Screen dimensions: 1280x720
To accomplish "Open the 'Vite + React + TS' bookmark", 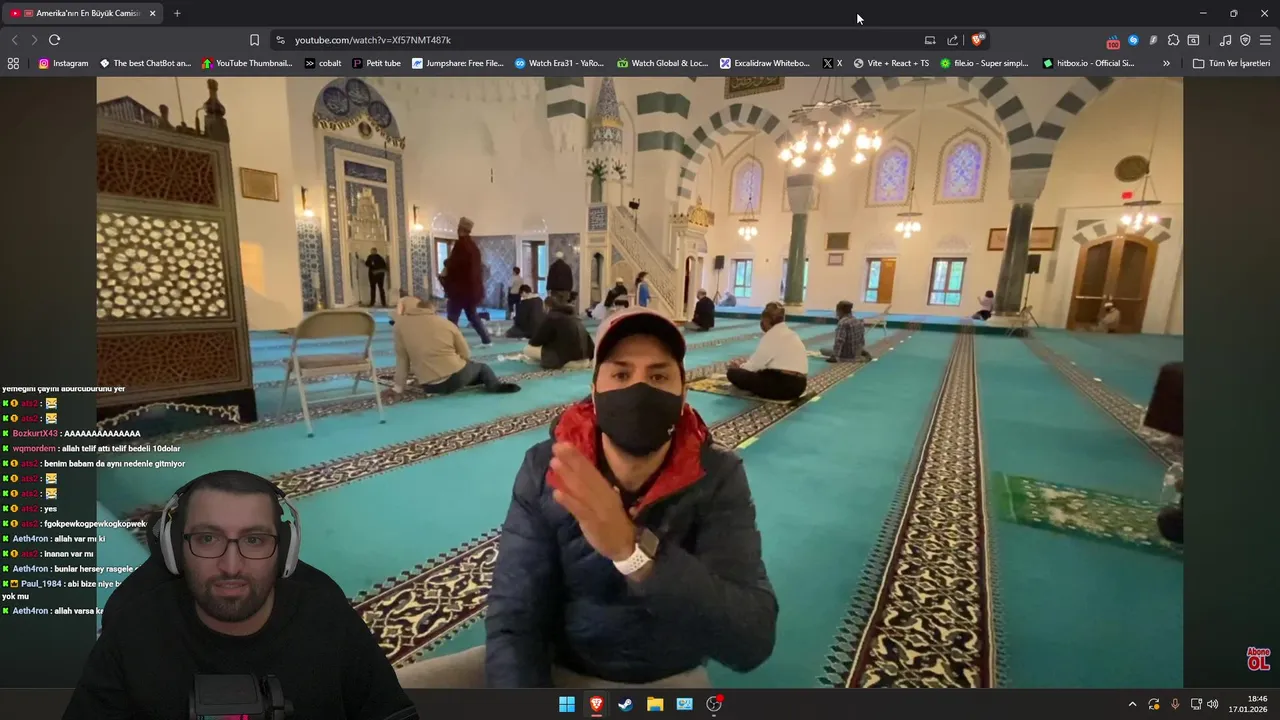I will tap(891, 63).
